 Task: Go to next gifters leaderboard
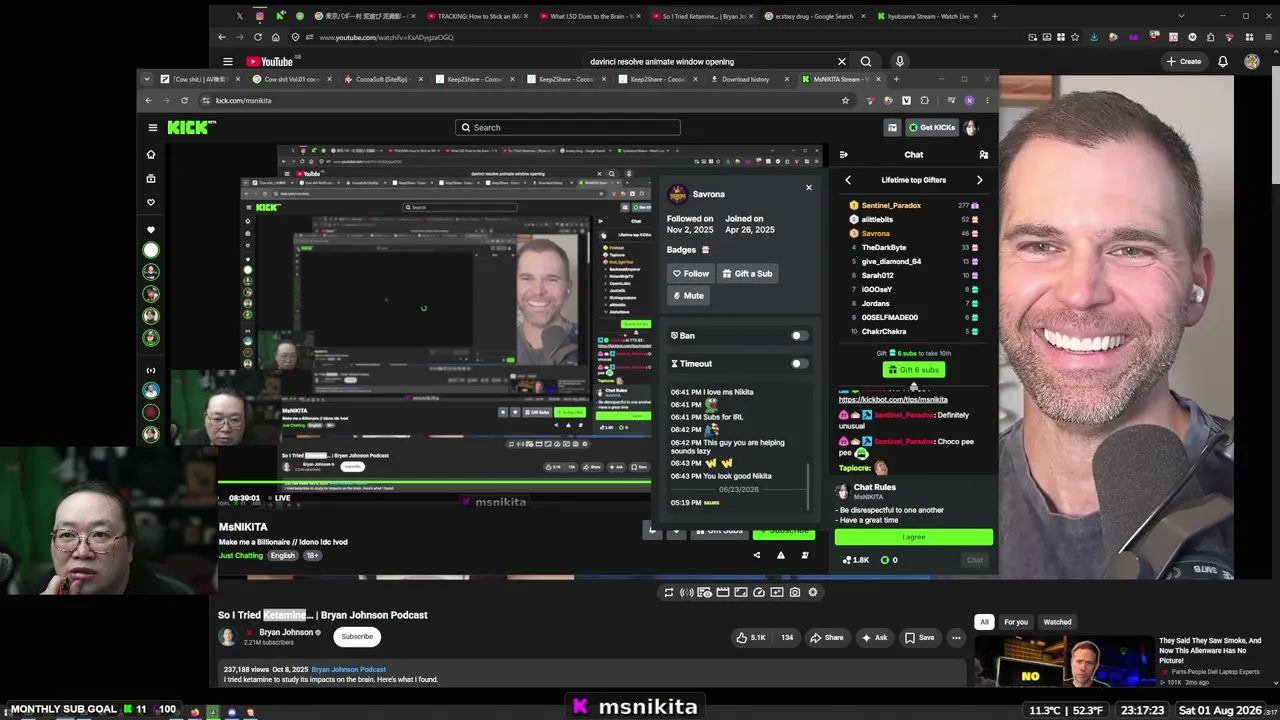point(979,180)
